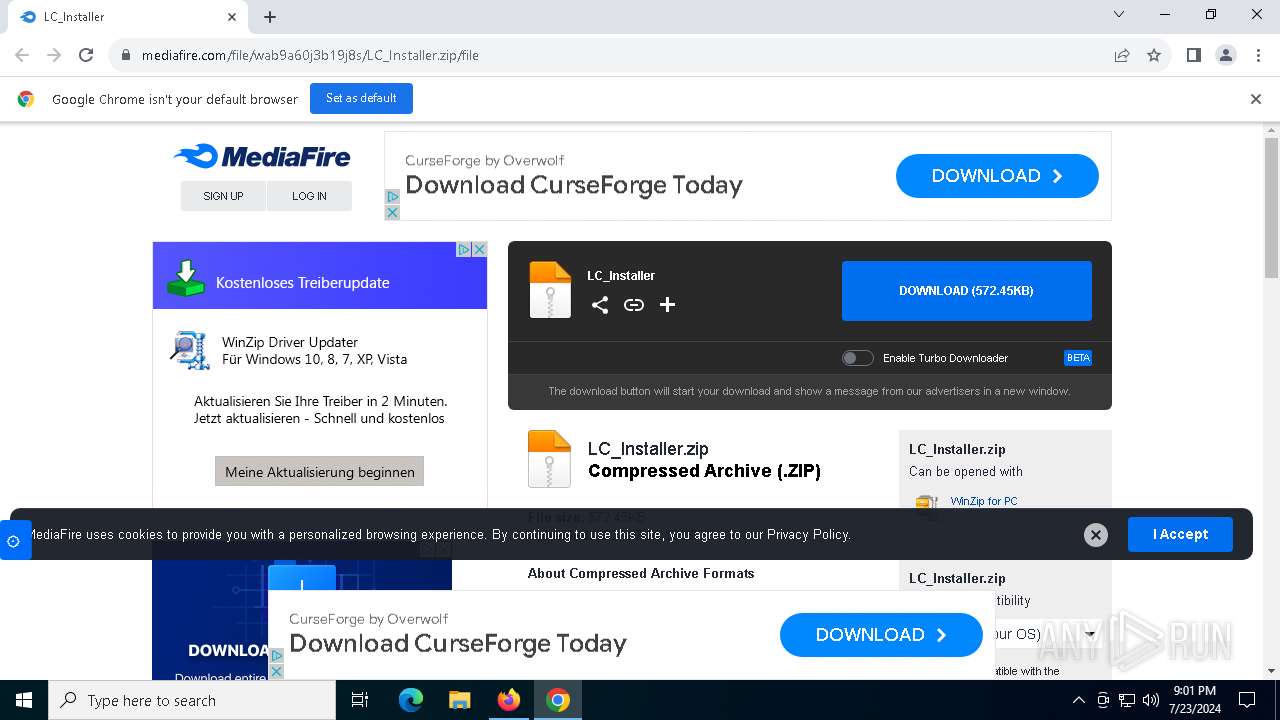
Task: Close the LC_Installer tab
Action: pos(232,16)
